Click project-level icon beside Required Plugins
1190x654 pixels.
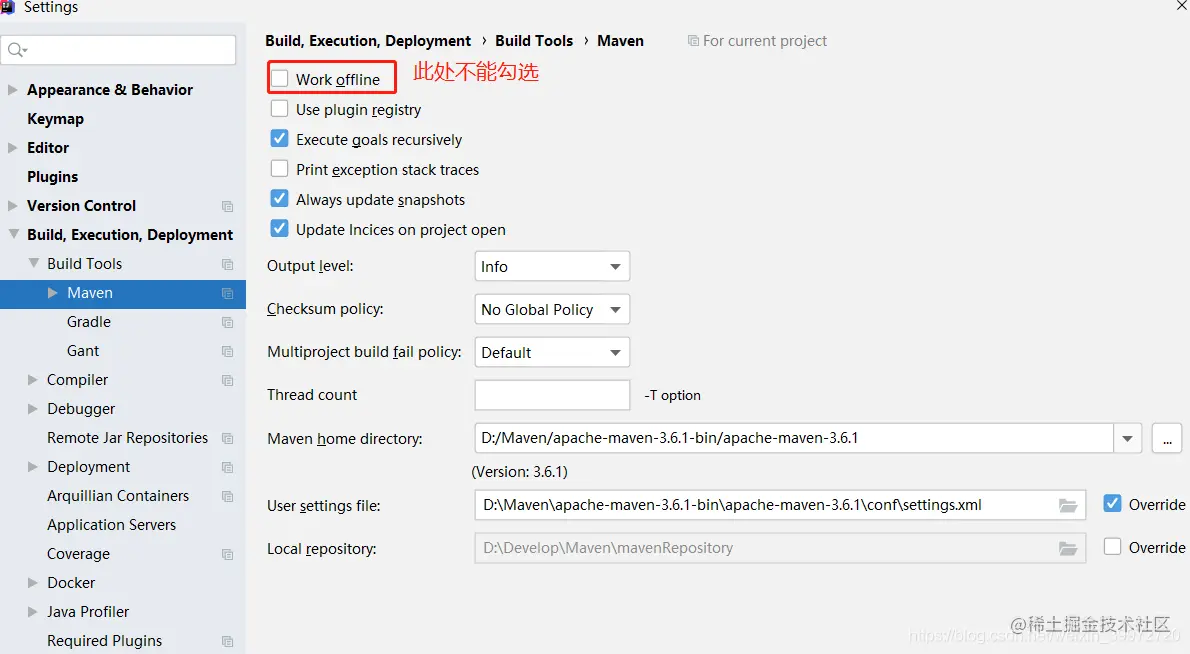point(228,641)
